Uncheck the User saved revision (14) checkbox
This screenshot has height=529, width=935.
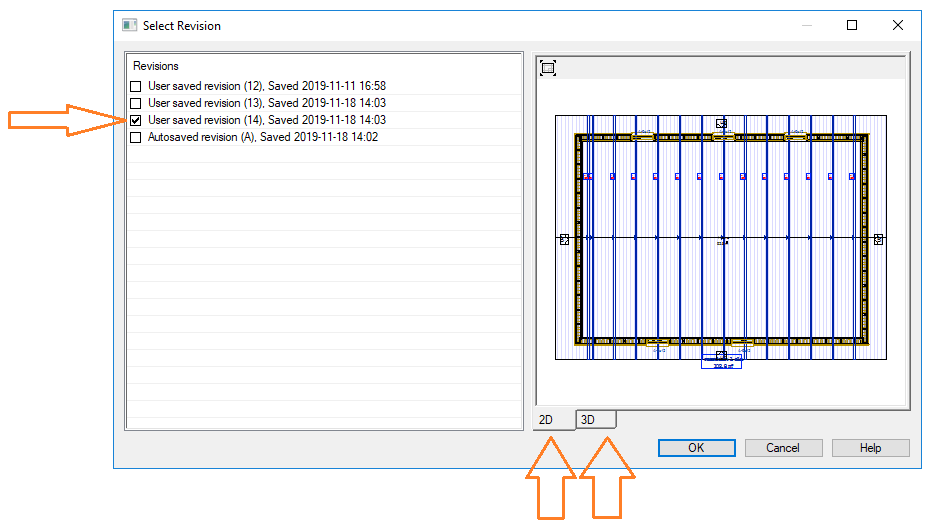136,121
